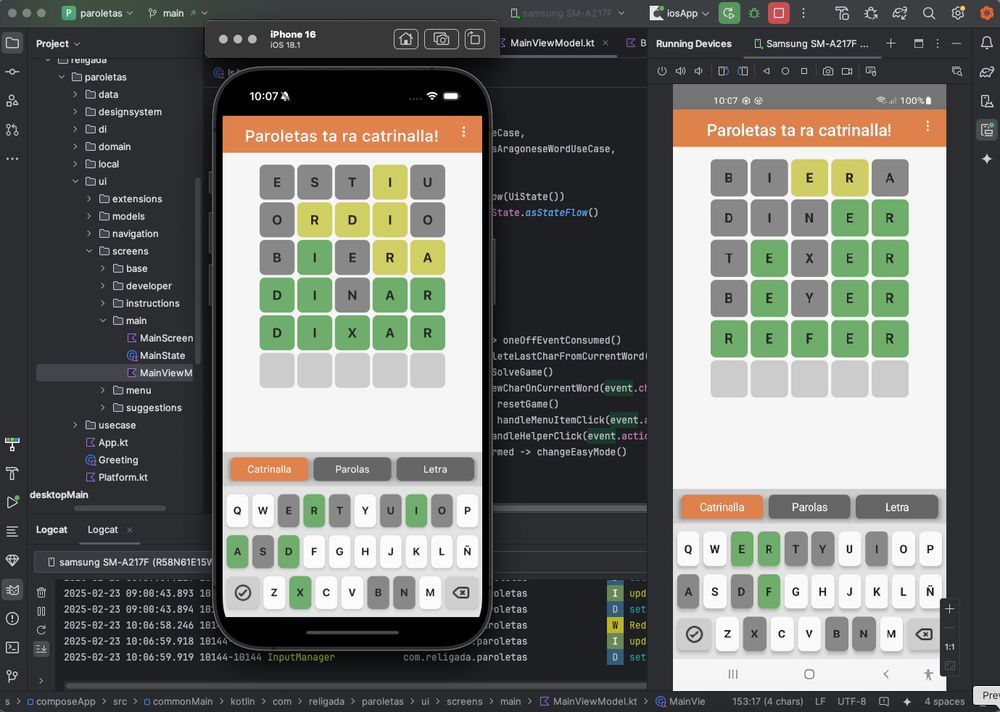Expand the designsystem folder
The width and height of the screenshot is (1000, 712).
click(75, 112)
